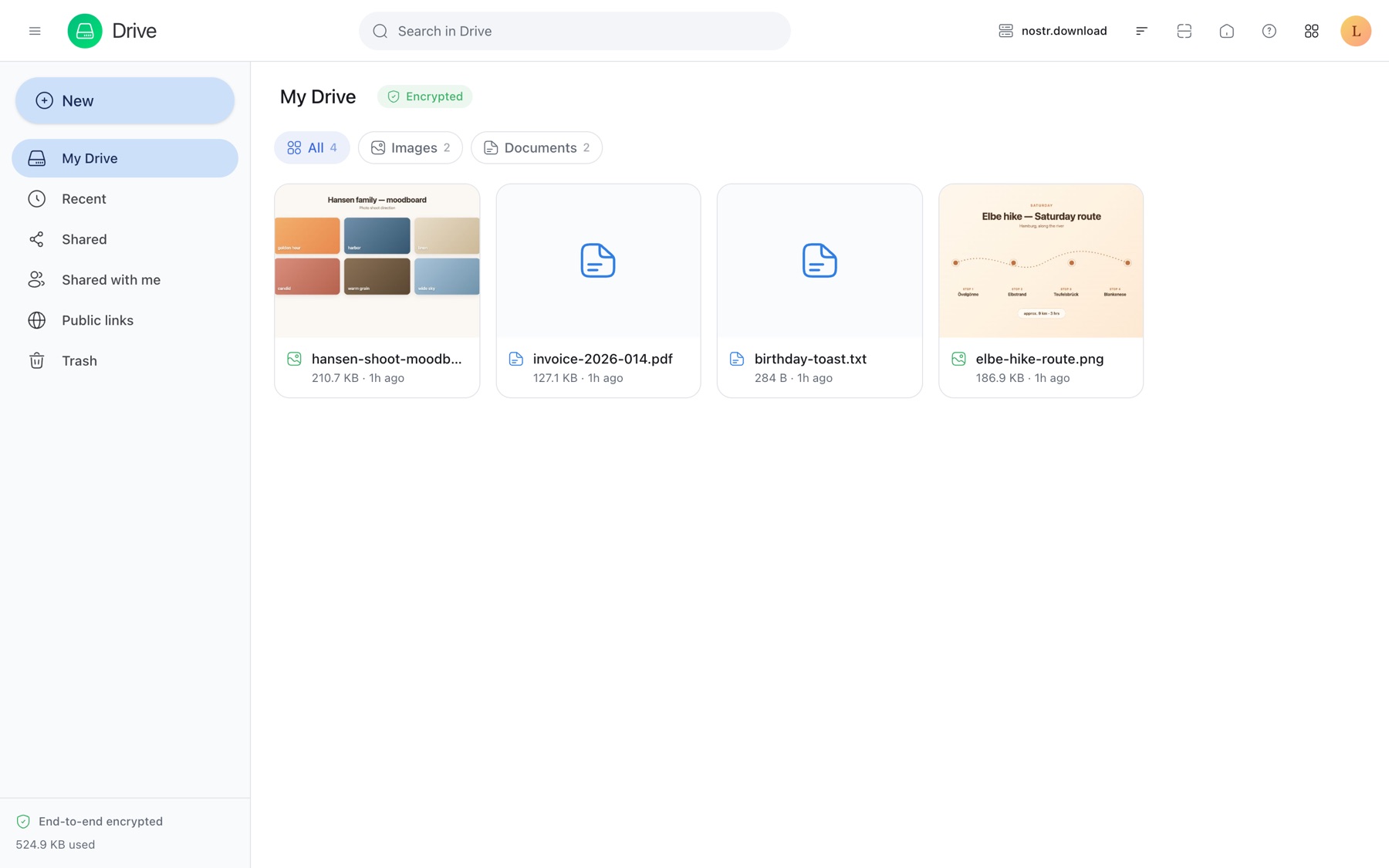Click the green Drive logo icon
The image size is (1389, 868).
pos(85,31)
